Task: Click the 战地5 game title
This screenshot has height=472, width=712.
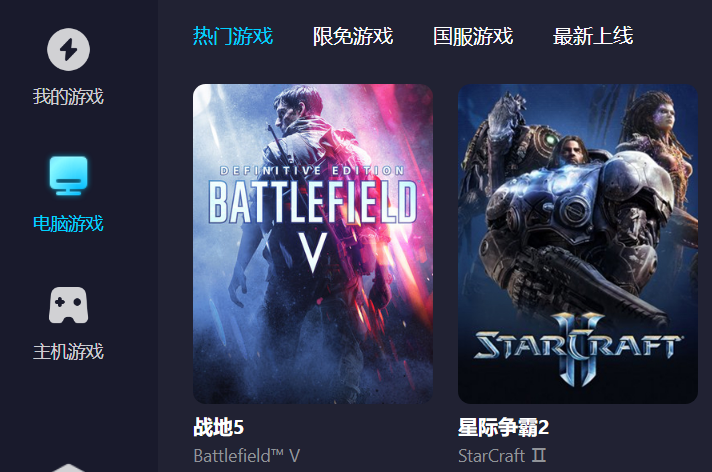Action: [x=218, y=427]
